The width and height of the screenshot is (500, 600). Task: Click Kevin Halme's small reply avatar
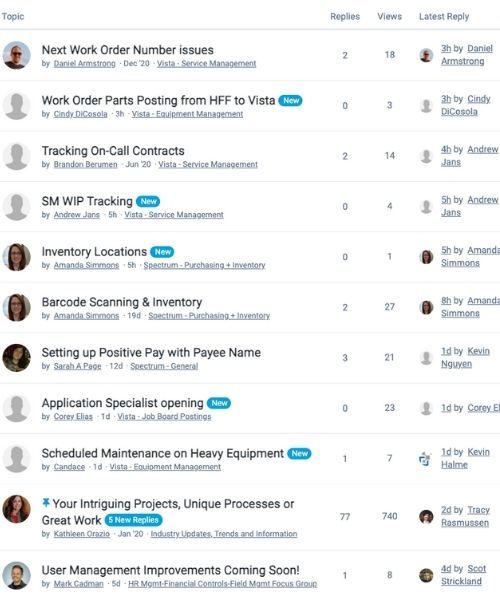pos(425,458)
